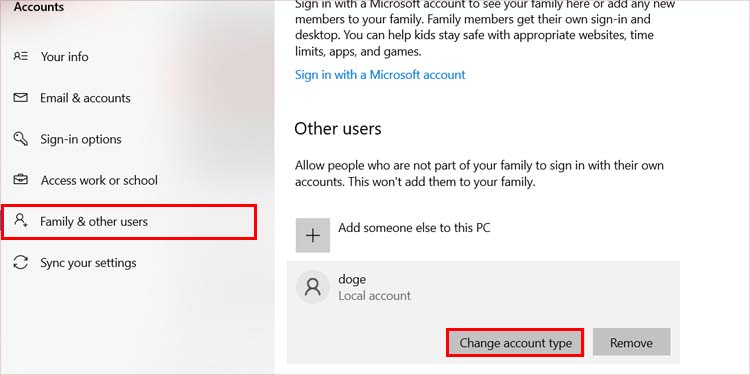Click the envelope icon beside Email & accounts
This screenshot has height=375, width=750.
point(21,98)
